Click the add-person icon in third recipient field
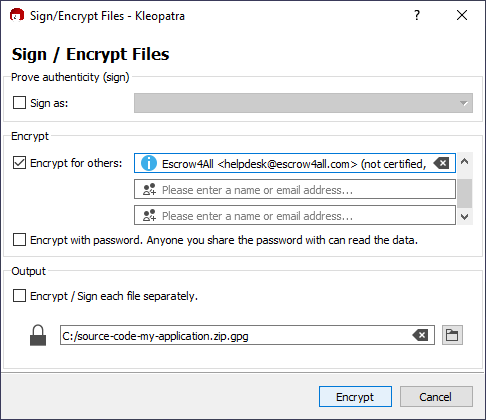The height and width of the screenshot is (420, 486). (149, 215)
